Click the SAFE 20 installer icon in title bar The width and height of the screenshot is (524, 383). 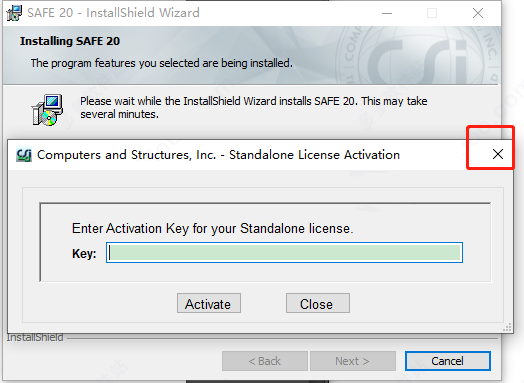coord(14,13)
